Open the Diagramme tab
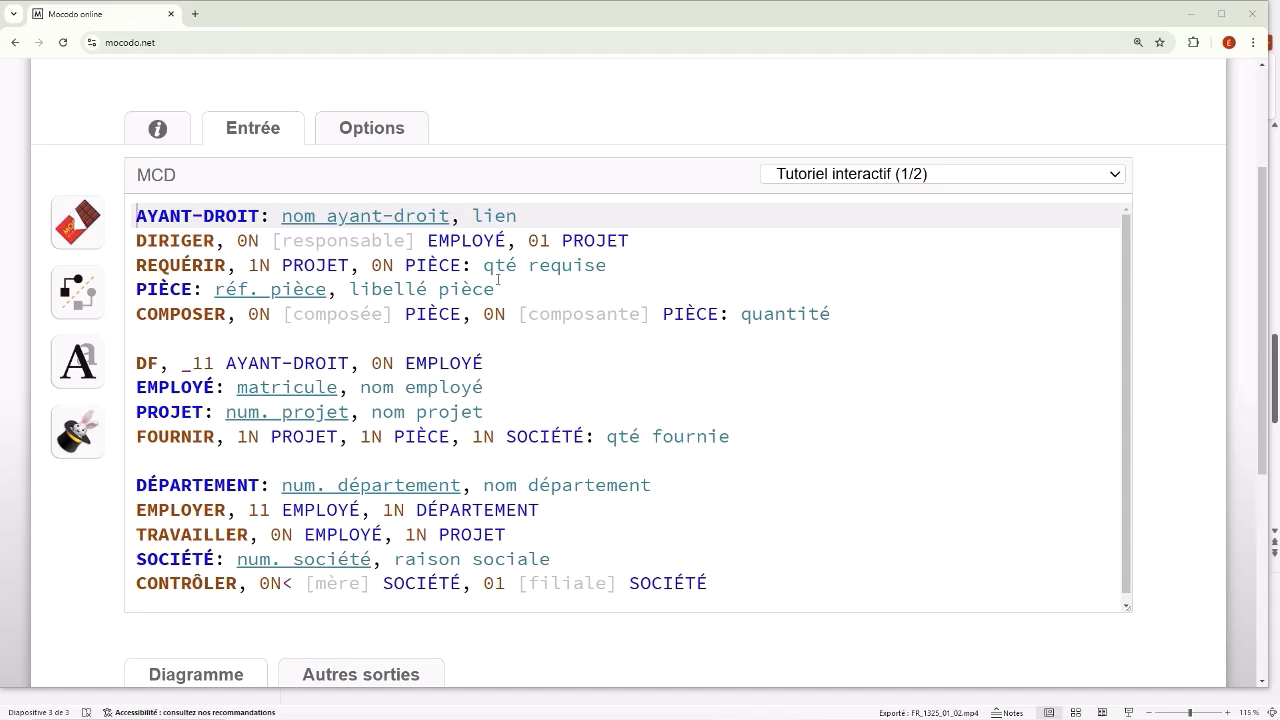Image resolution: width=1280 pixels, height=720 pixels. [x=196, y=675]
